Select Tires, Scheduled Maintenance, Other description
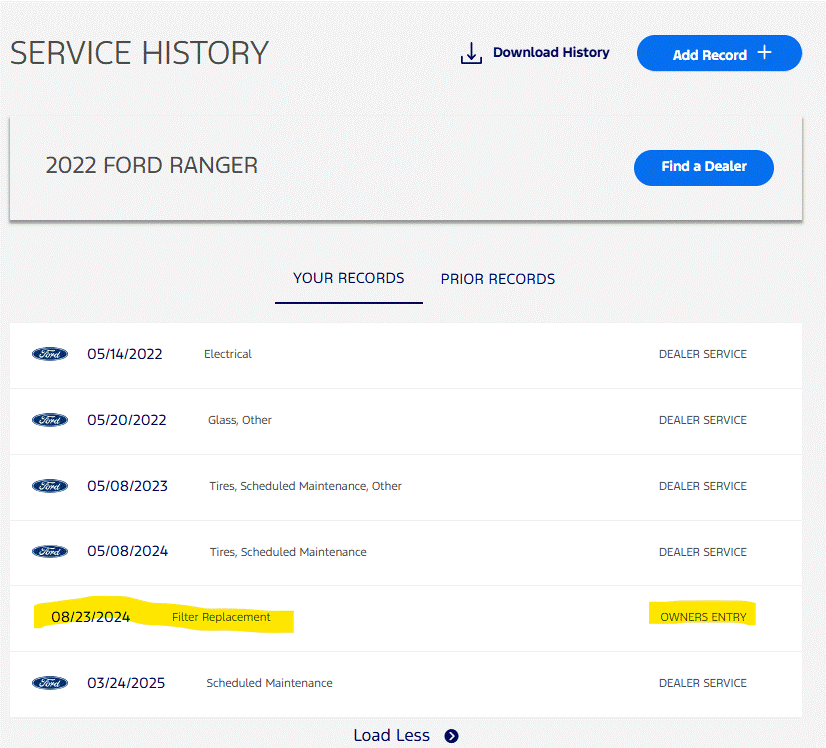The width and height of the screenshot is (826, 748). click(306, 486)
